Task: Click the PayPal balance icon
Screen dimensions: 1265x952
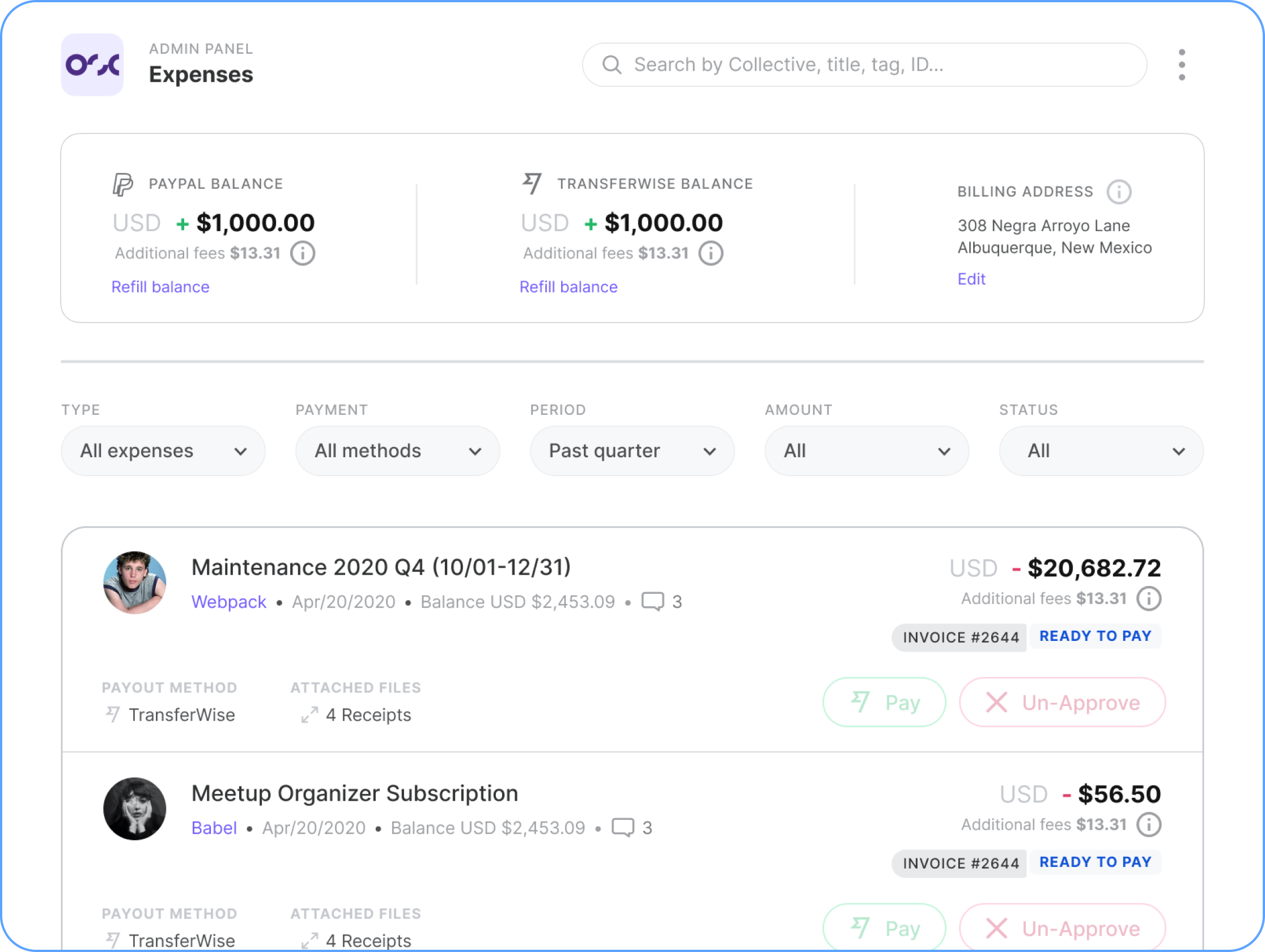Action: (123, 183)
